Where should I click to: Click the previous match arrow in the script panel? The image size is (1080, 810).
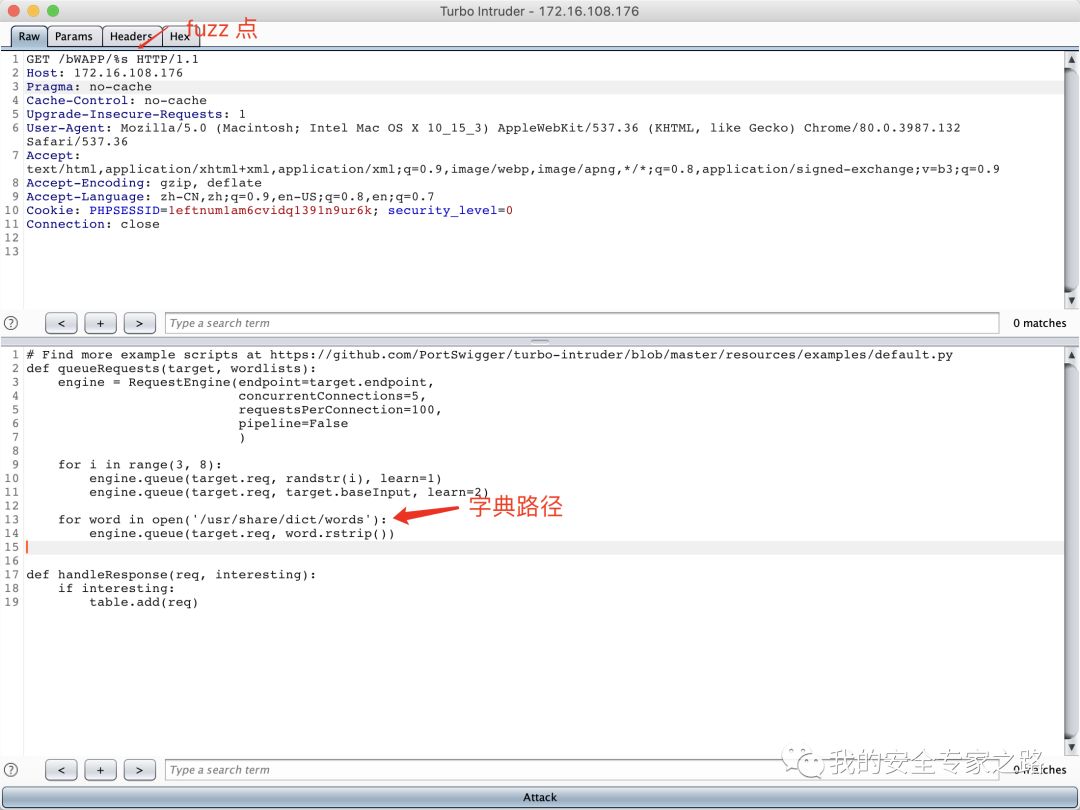60,769
